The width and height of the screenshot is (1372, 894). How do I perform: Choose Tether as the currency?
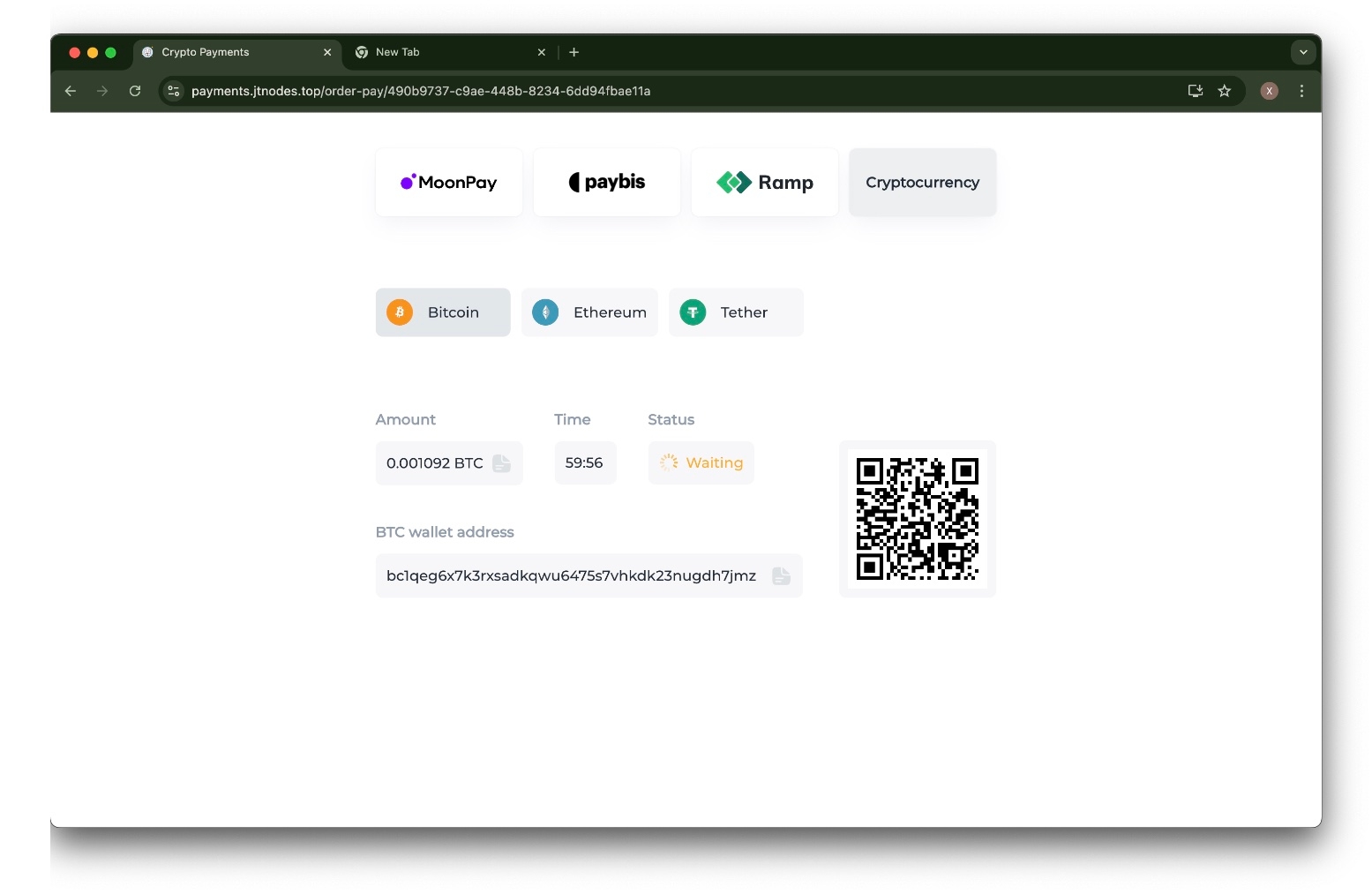736,312
